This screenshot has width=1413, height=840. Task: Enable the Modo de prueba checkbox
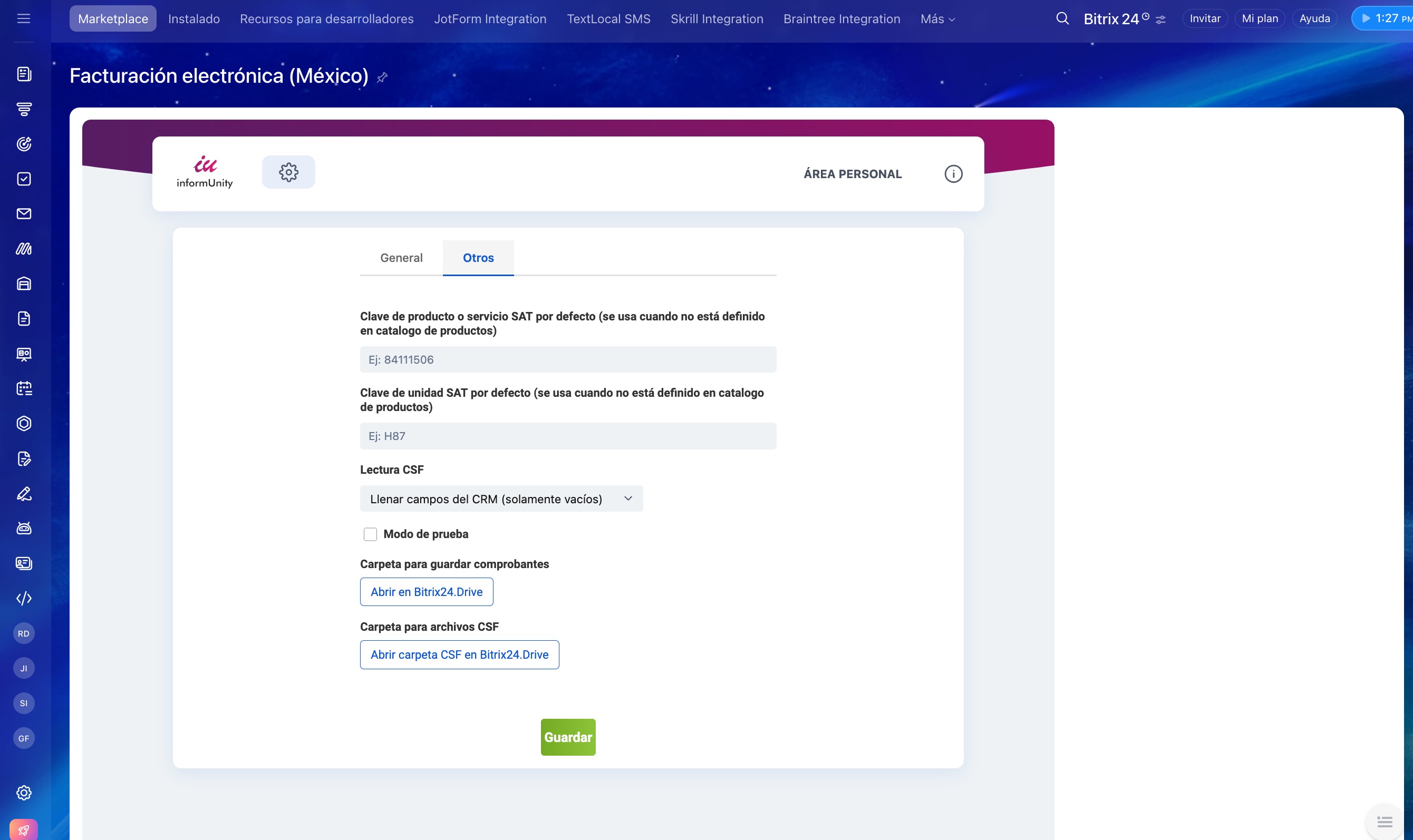(x=370, y=534)
